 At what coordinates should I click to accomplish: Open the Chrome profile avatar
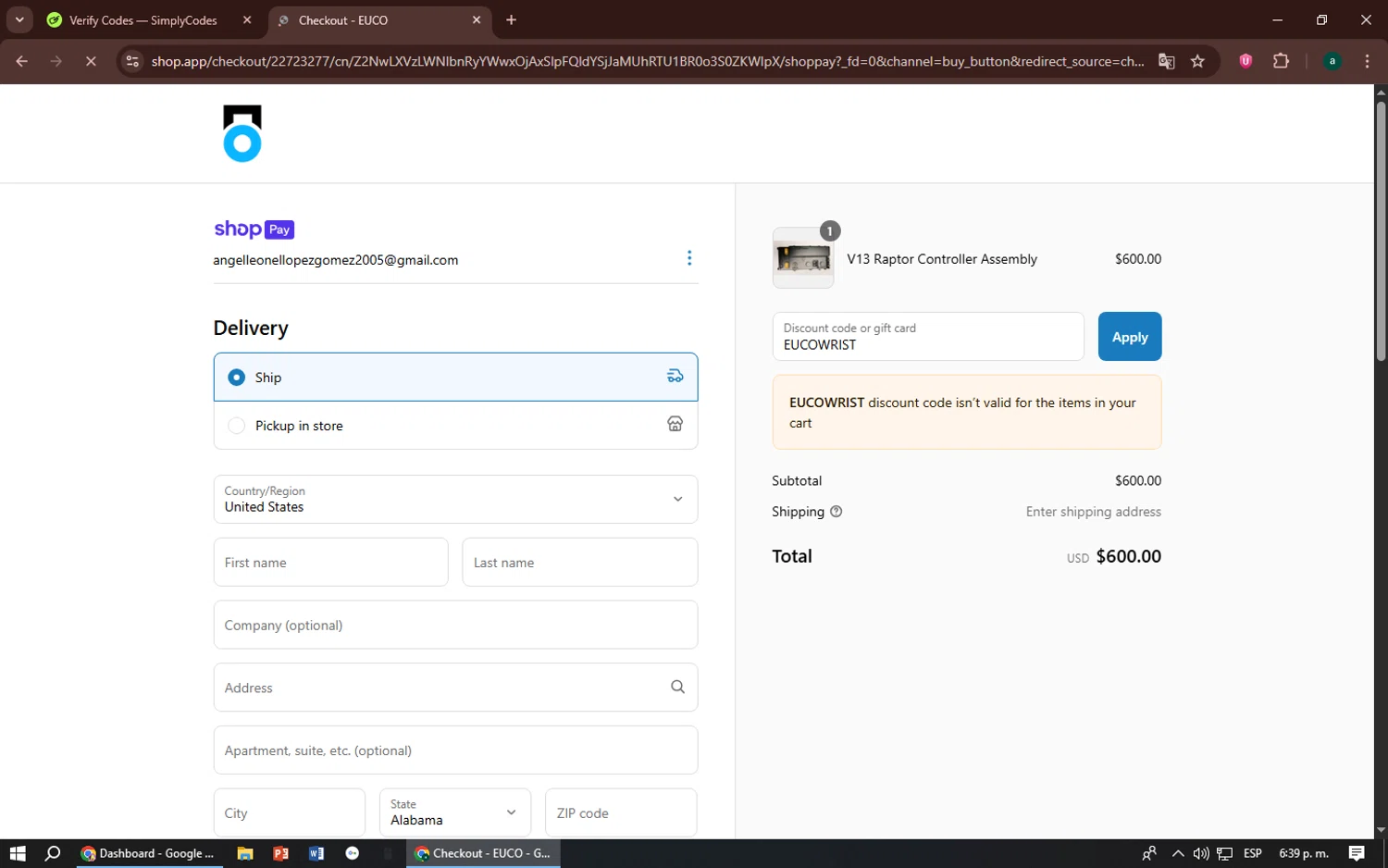(1332, 61)
